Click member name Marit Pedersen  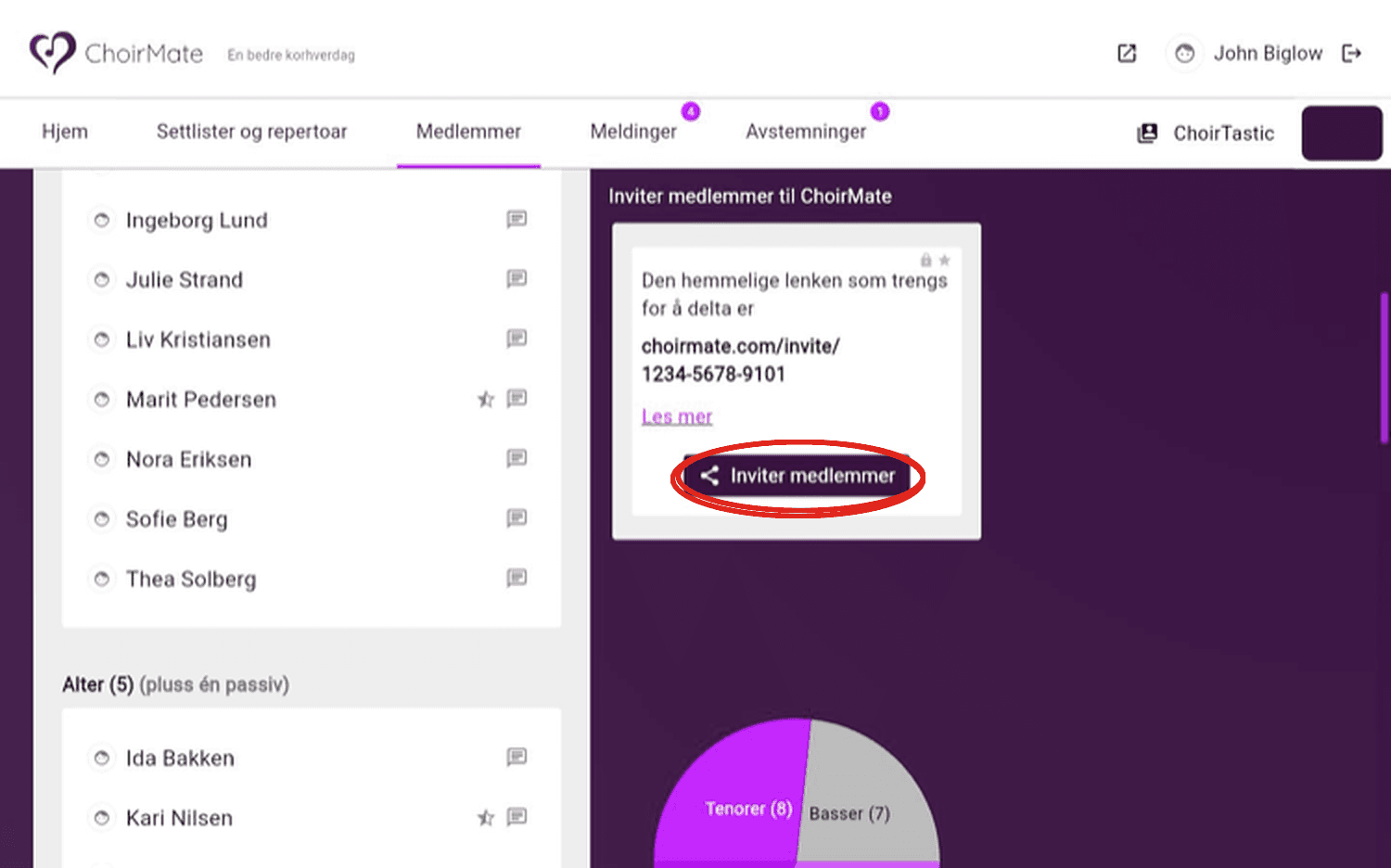[x=201, y=400]
